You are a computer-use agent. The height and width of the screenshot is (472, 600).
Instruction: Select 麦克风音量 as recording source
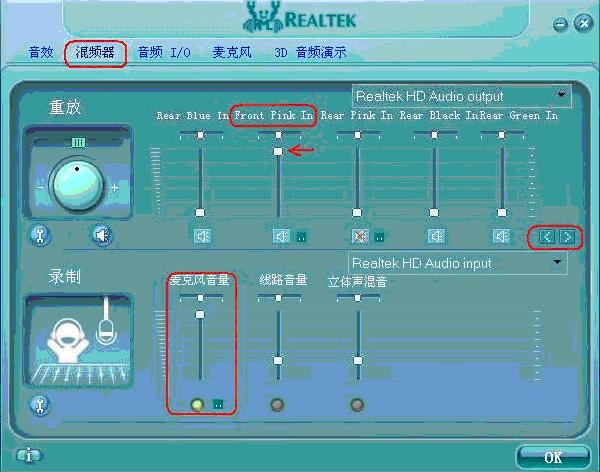(197, 404)
